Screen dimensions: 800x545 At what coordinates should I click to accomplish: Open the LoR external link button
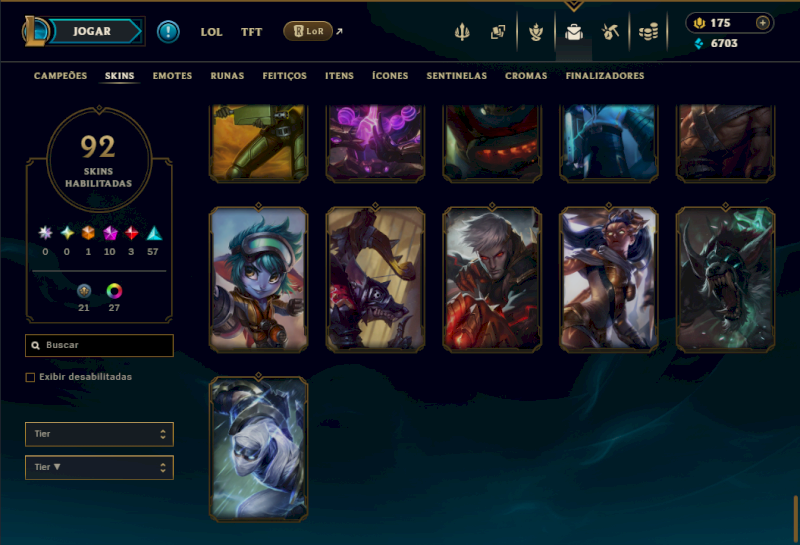tap(313, 31)
